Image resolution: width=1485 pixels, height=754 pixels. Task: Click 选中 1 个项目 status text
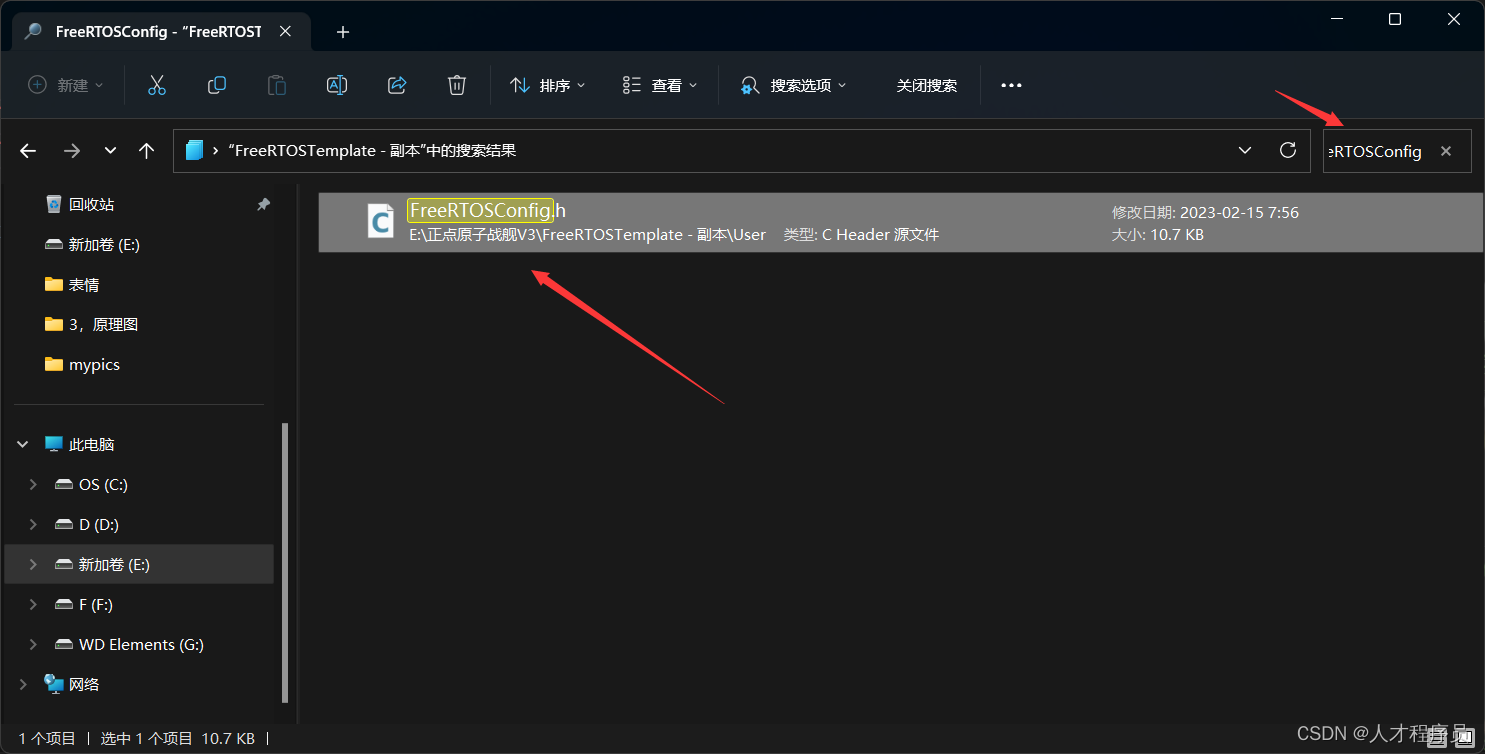coord(147,738)
